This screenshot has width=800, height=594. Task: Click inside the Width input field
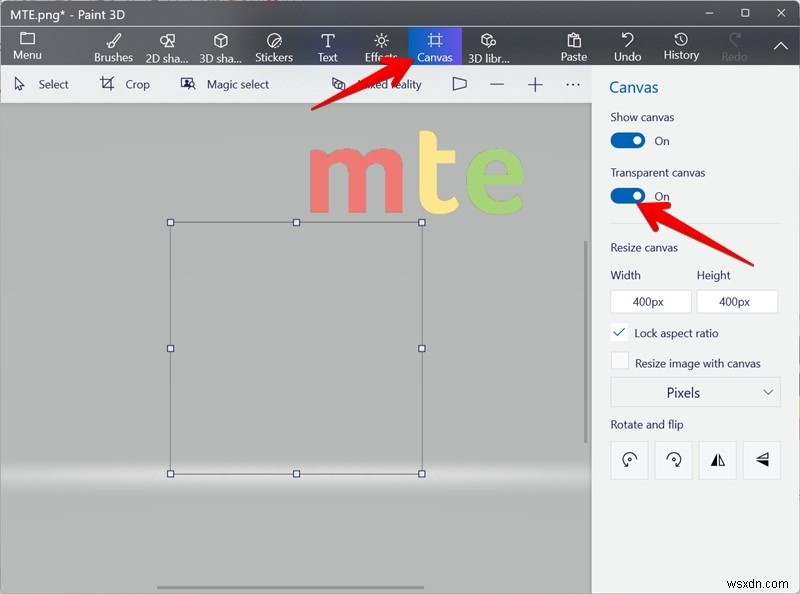(651, 301)
